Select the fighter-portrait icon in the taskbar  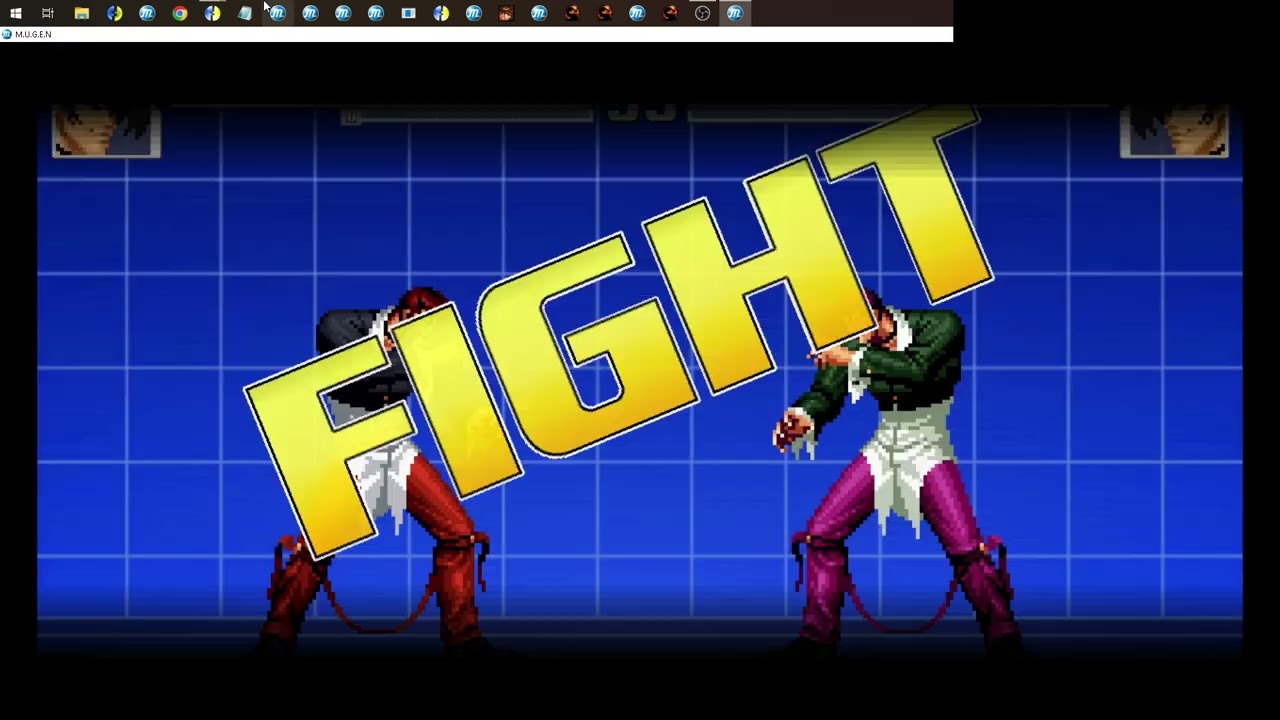point(506,13)
